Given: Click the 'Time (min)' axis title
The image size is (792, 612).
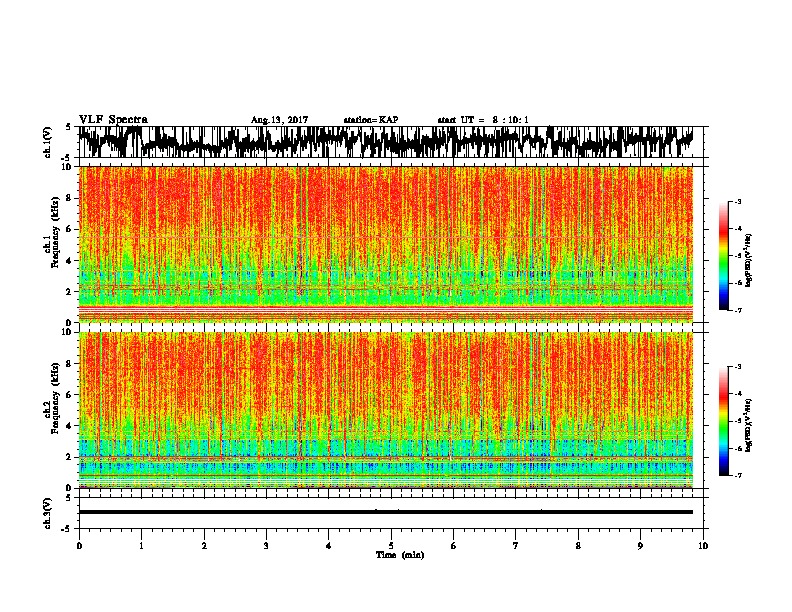Looking at the screenshot, I should click(x=400, y=555).
